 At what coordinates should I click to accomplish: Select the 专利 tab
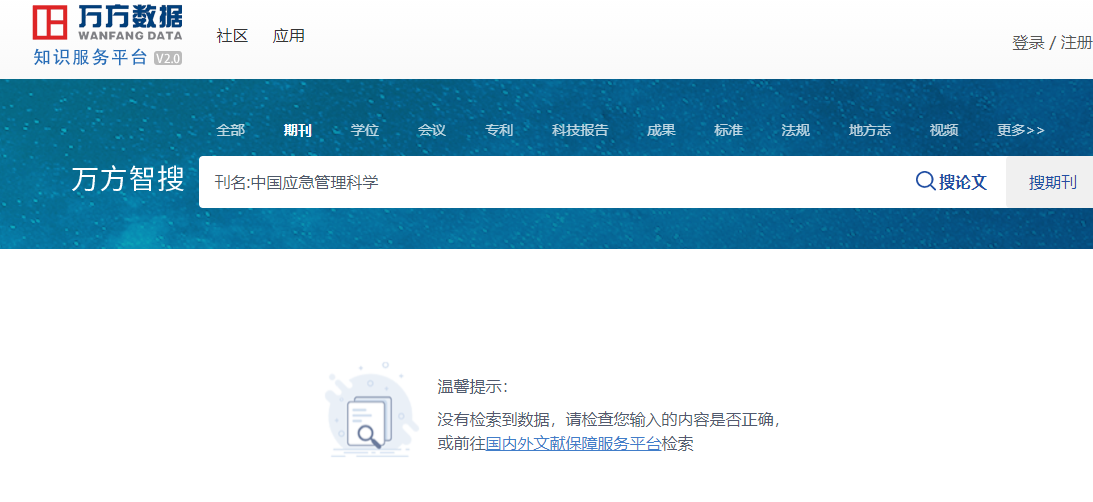pos(499,130)
